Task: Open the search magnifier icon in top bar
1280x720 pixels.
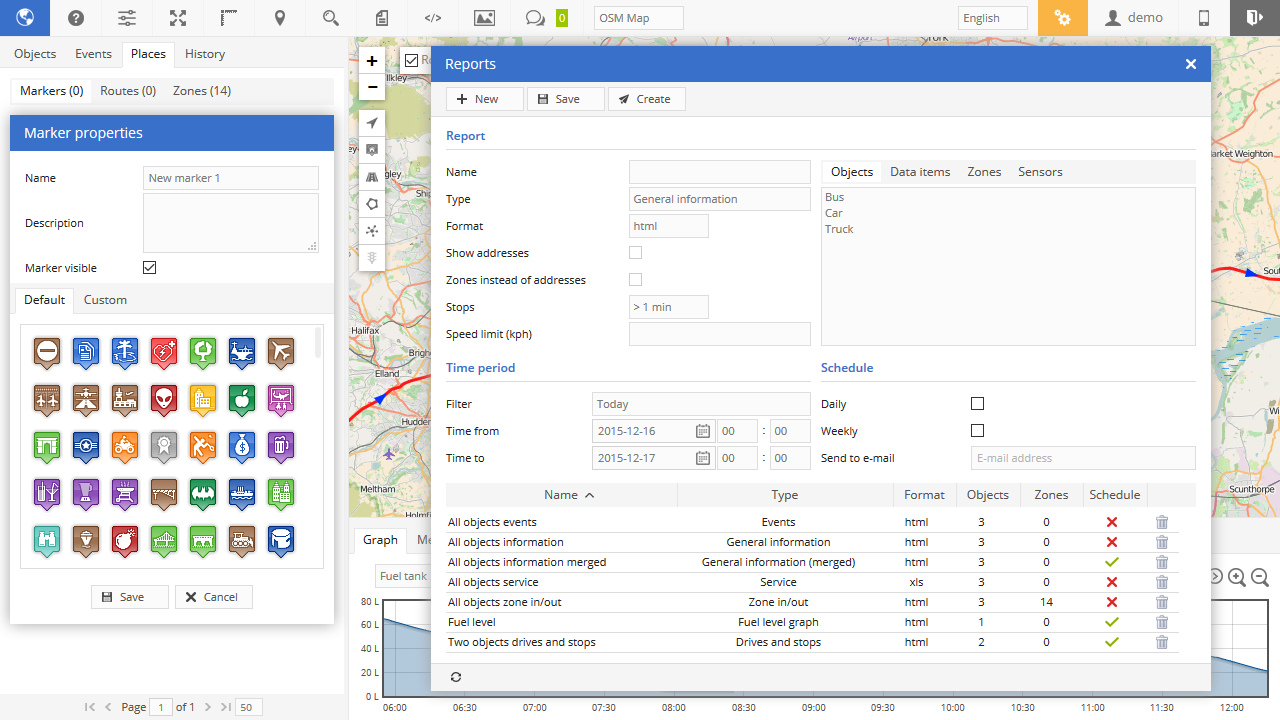Action: coord(331,18)
